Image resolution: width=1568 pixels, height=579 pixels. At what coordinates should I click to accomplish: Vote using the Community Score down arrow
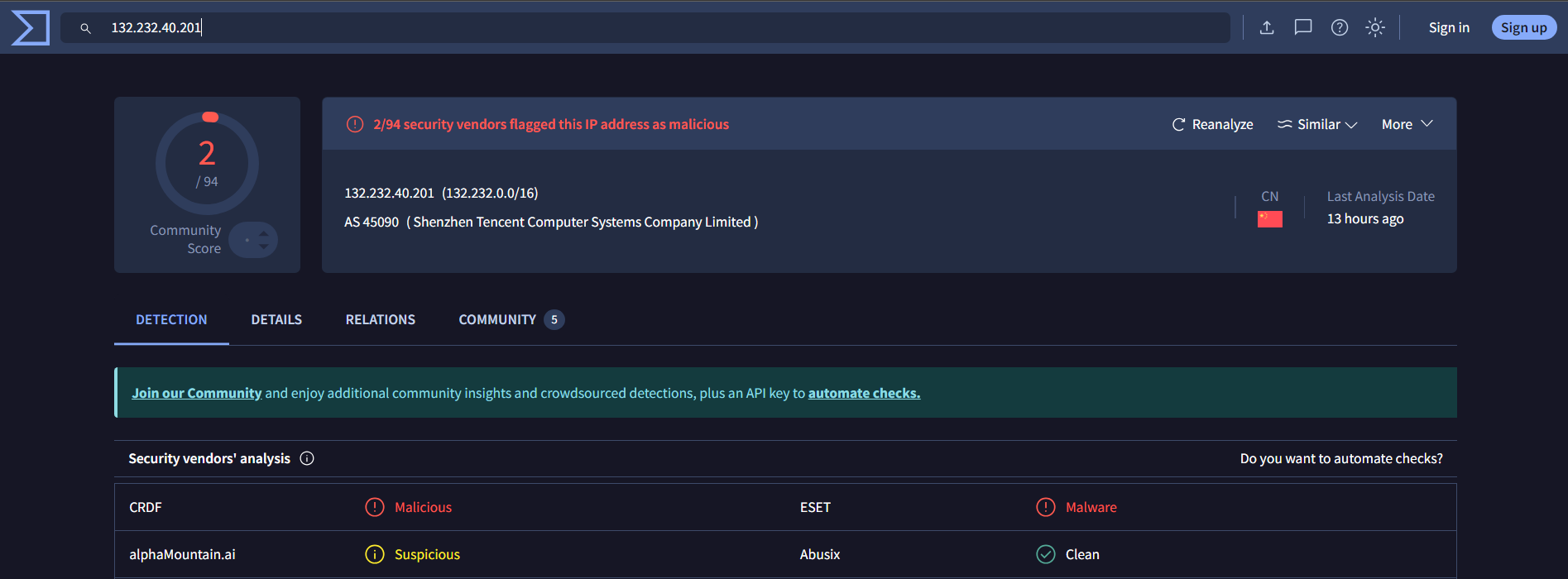coord(263,246)
